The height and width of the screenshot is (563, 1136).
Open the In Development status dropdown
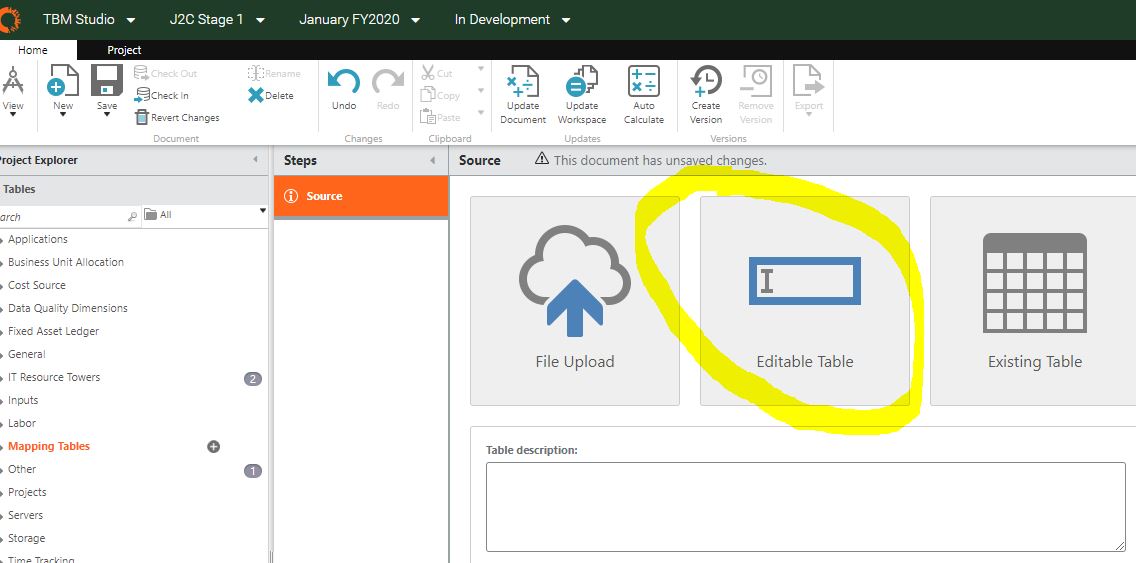pos(513,20)
